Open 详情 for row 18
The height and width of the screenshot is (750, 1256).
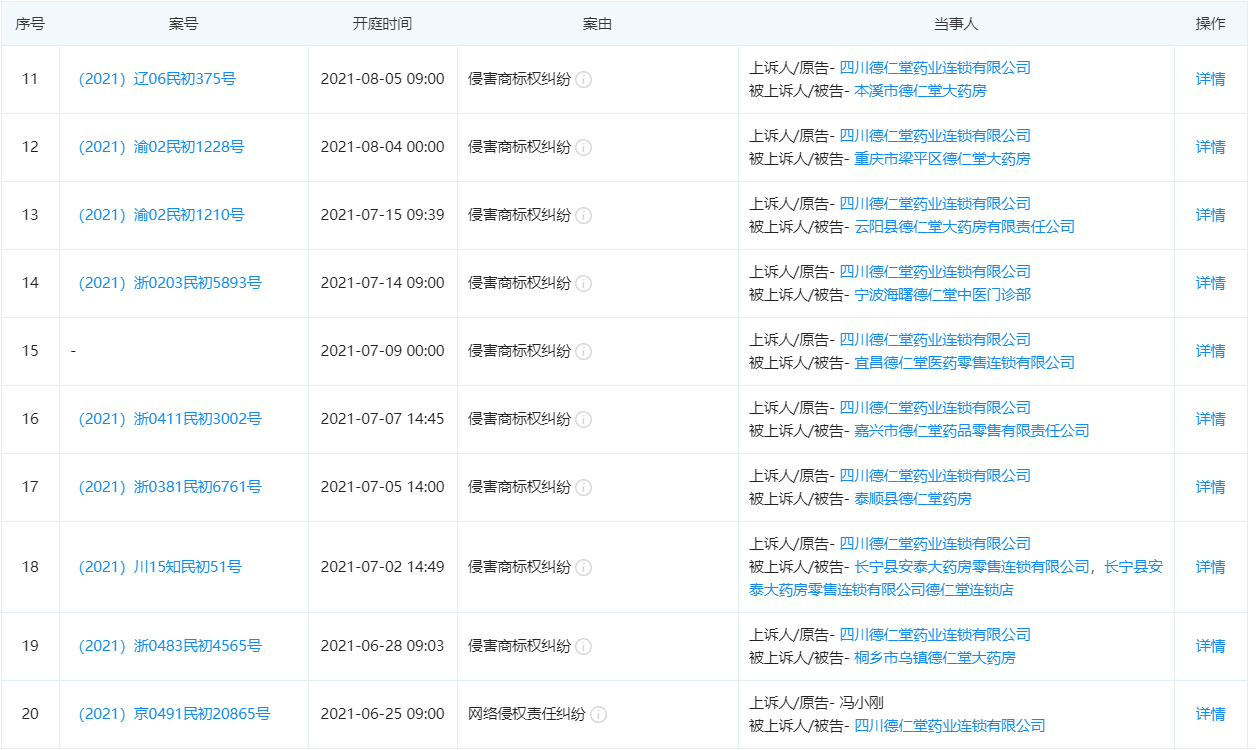(1211, 567)
